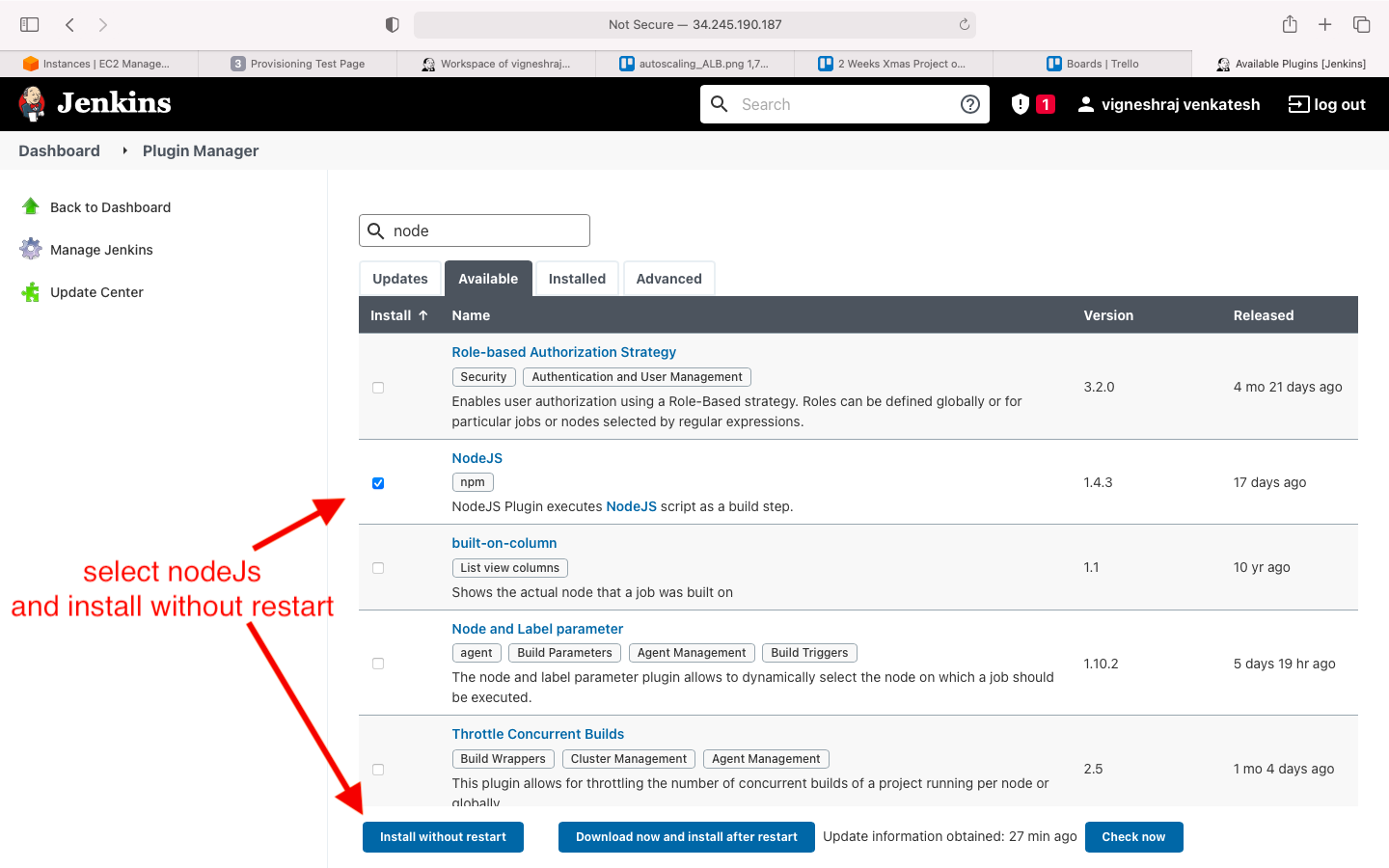Open the security warning shield icon

[1020, 104]
